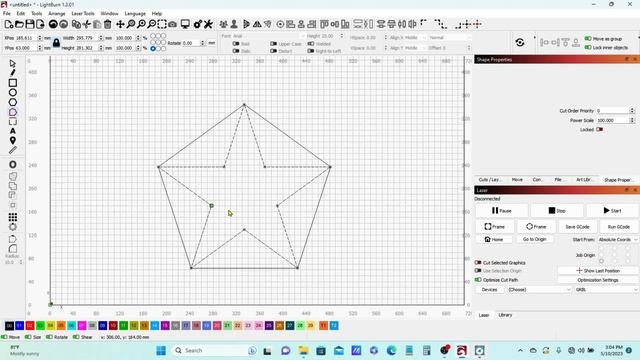The width and height of the screenshot is (640, 360).
Task: Step the Cut Order Priority spinner
Action: coord(632,111)
